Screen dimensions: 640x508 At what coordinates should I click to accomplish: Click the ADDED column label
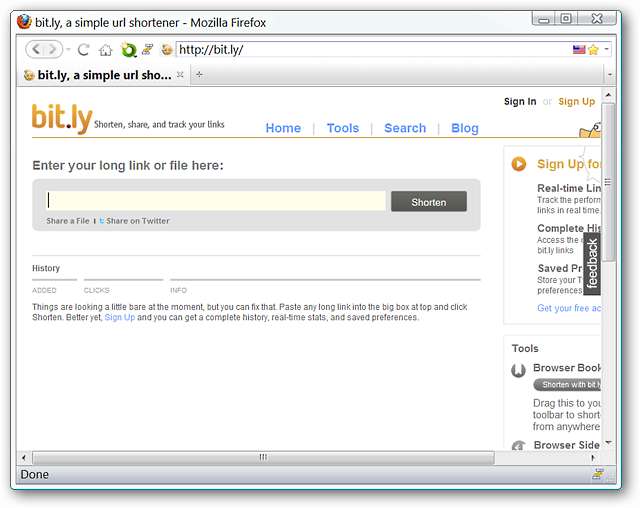click(x=44, y=291)
